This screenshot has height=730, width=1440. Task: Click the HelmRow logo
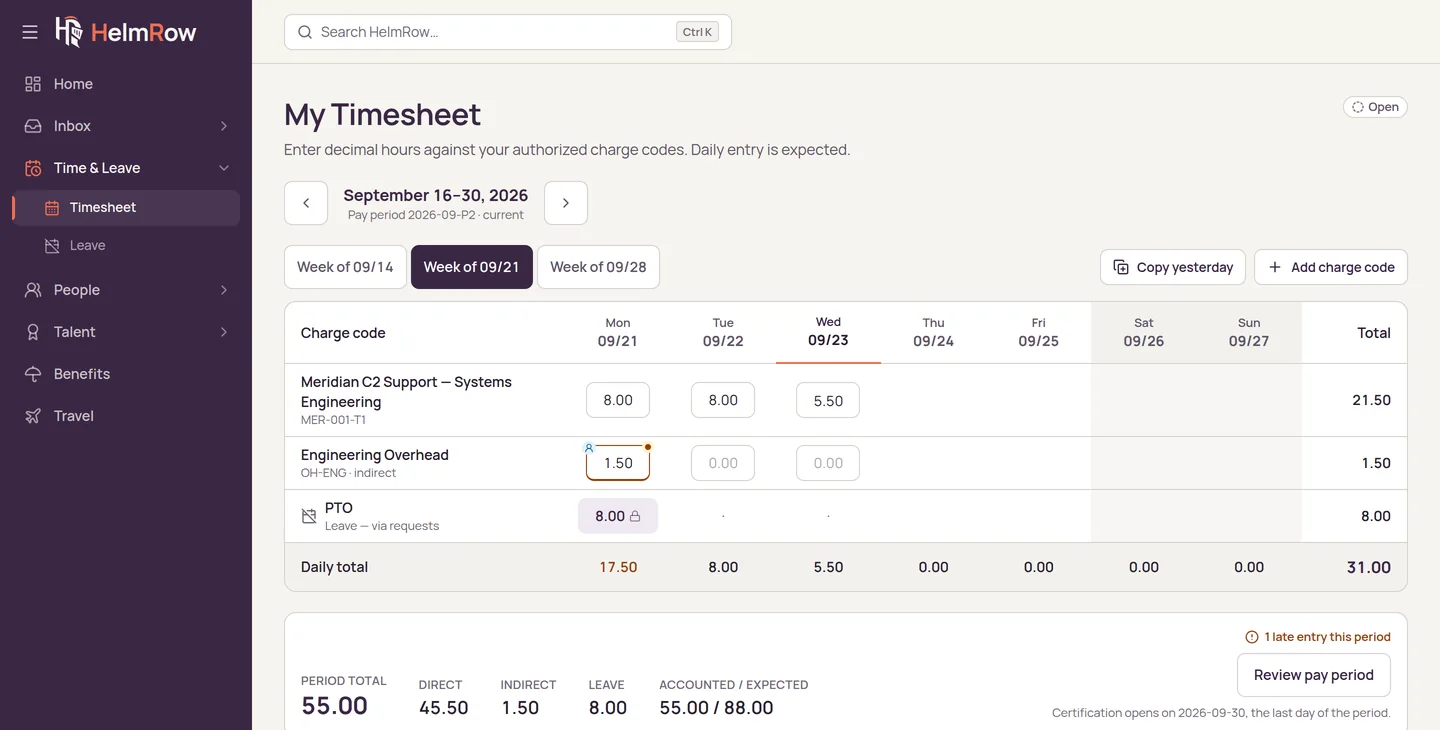126,32
